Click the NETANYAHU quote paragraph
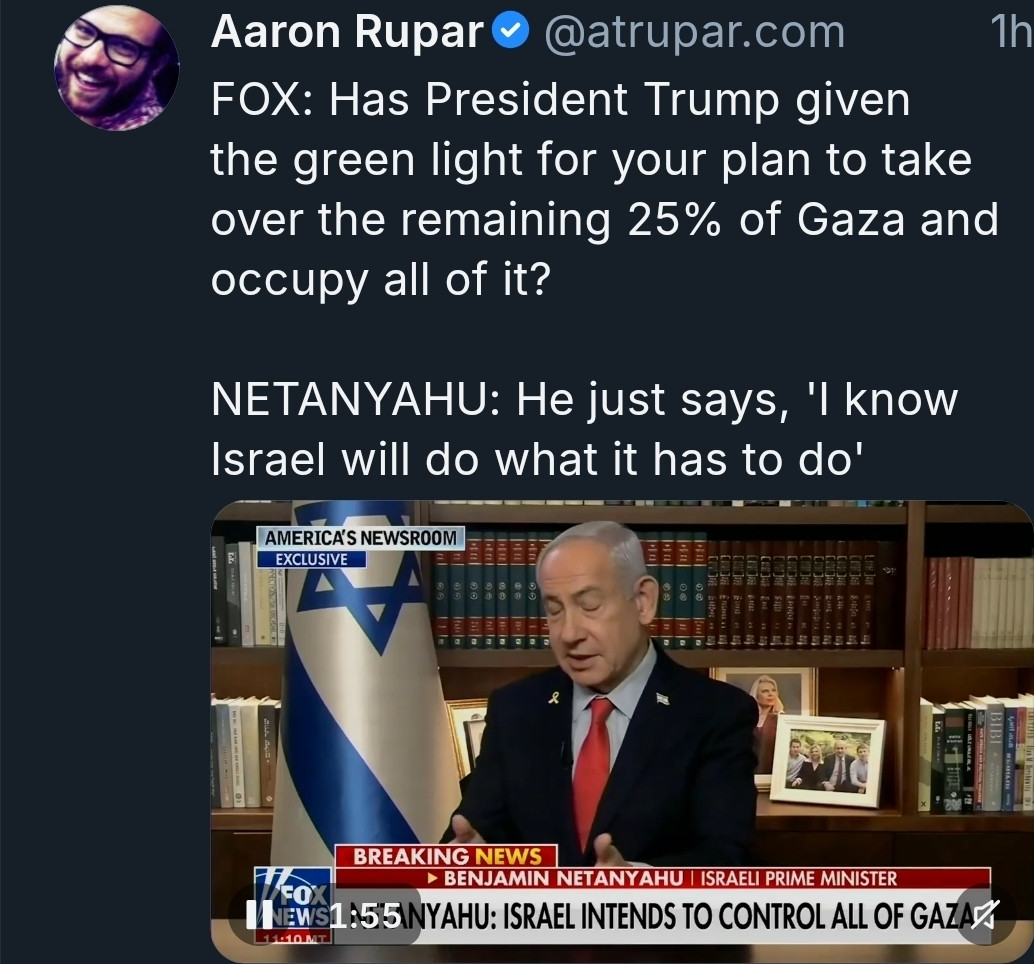Screen dimensions: 1034x964 point(584,429)
